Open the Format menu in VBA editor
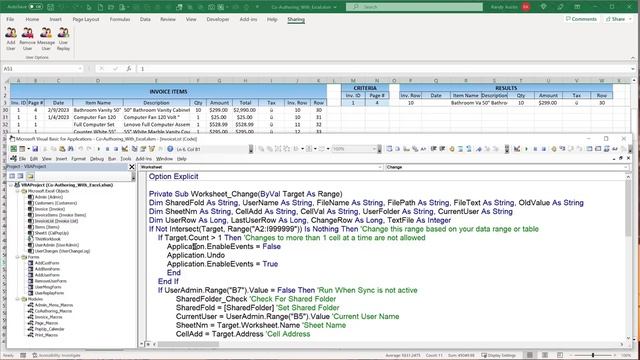 (78, 158)
